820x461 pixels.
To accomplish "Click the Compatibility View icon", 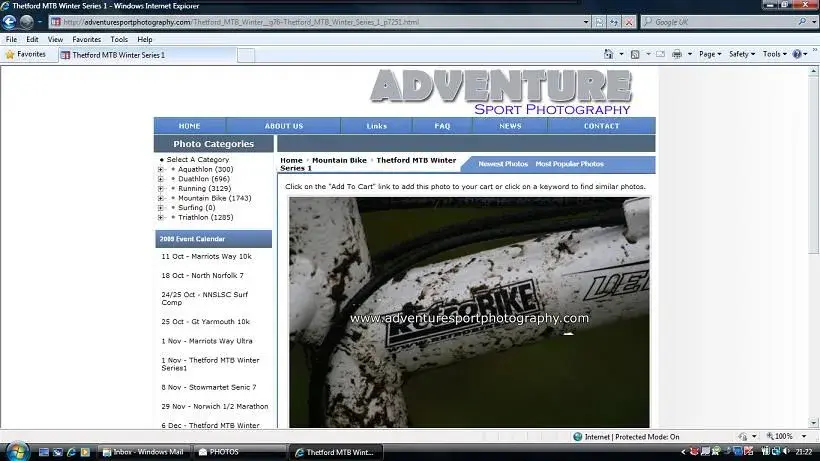I will point(599,22).
